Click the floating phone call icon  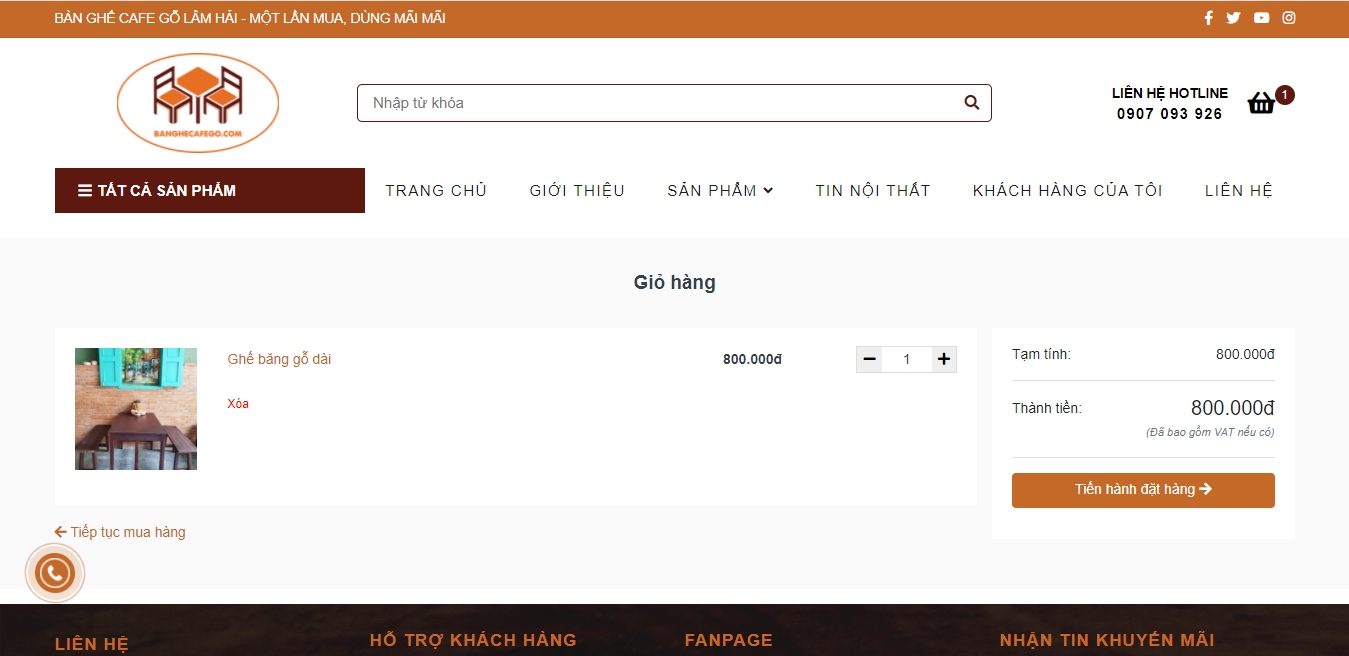point(54,573)
